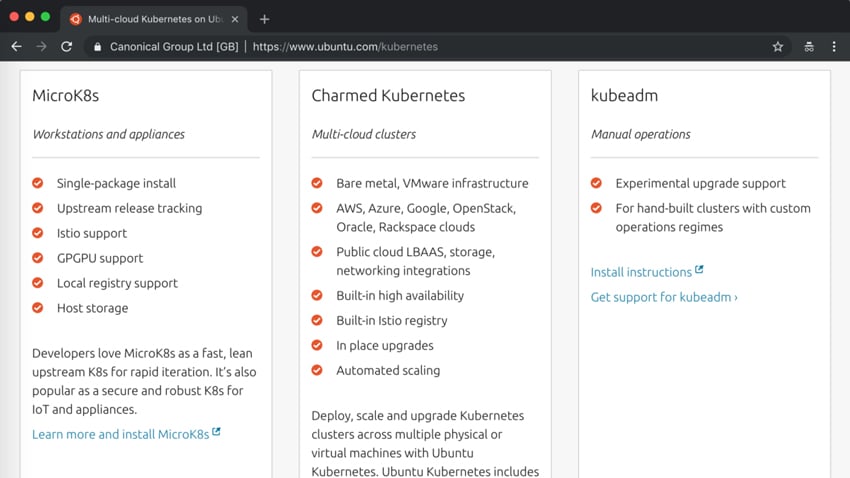
Task: Open Learn more and install MicroK8s link
Action: coord(120,434)
